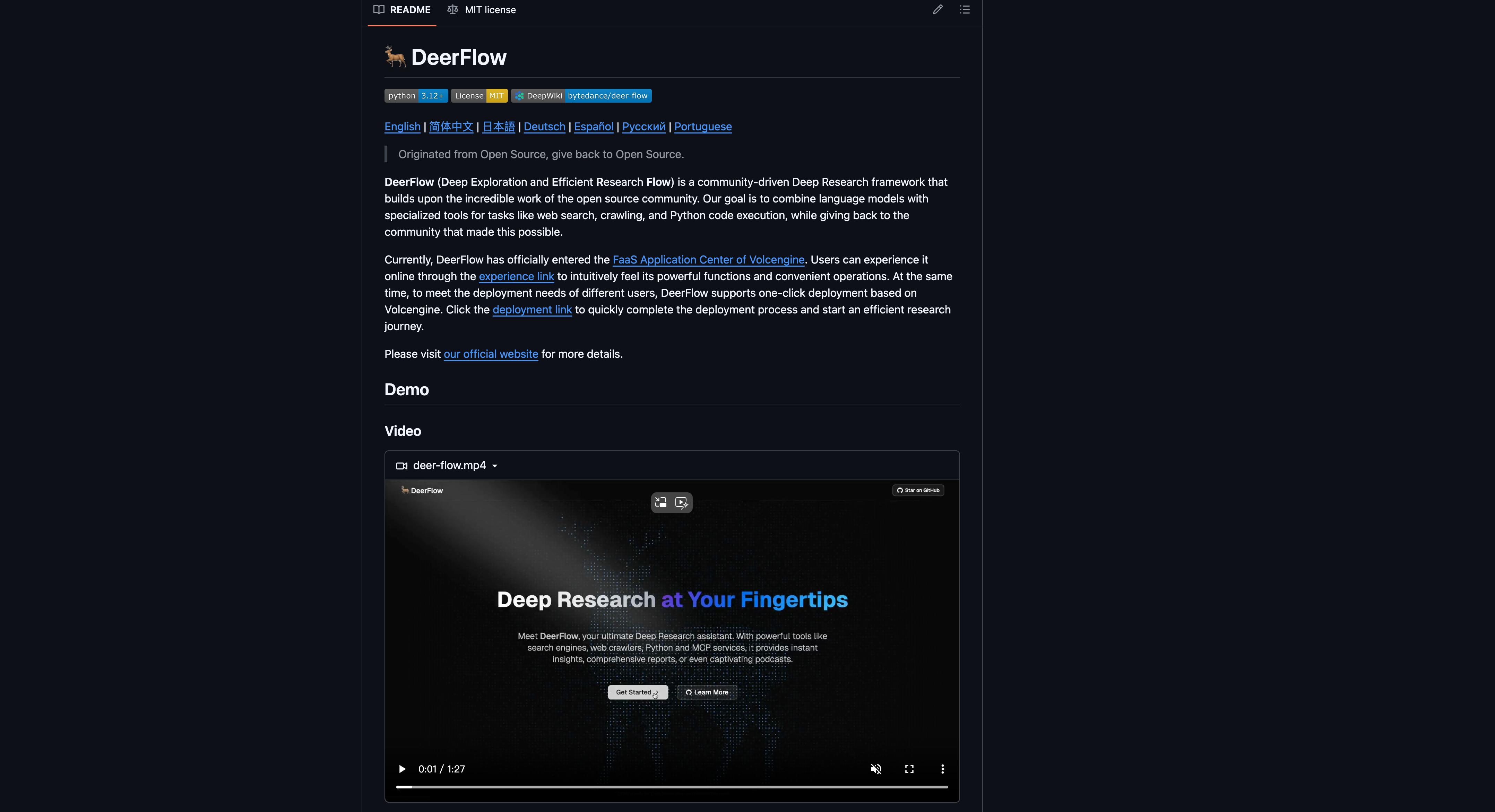This screenshot has width=1495, height=812.
Task: Click the video camera icon beside deer-flow.mp4
Action: pyautogui.click(x=401, y=466)
